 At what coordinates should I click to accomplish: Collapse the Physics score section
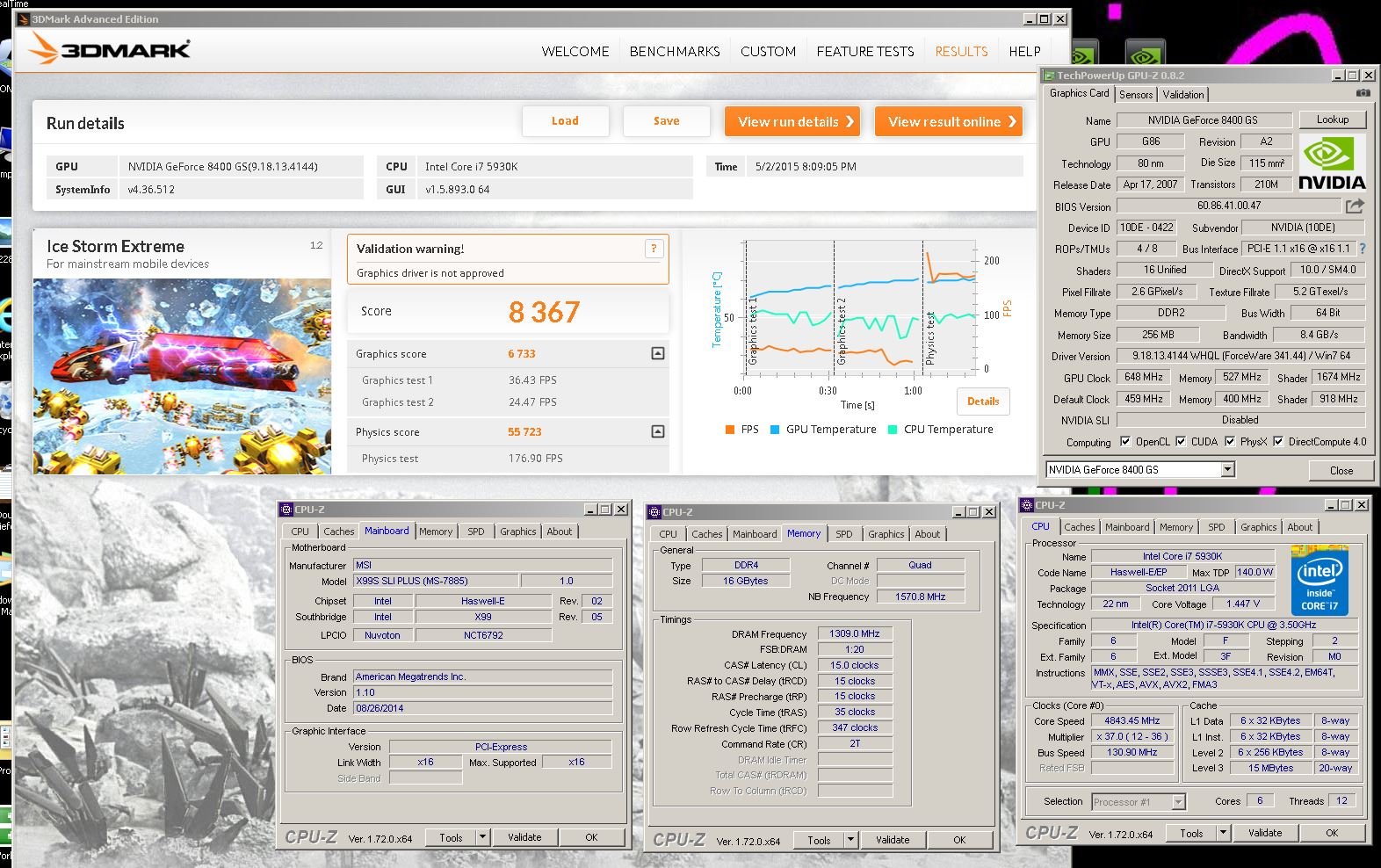pos(658,431)
